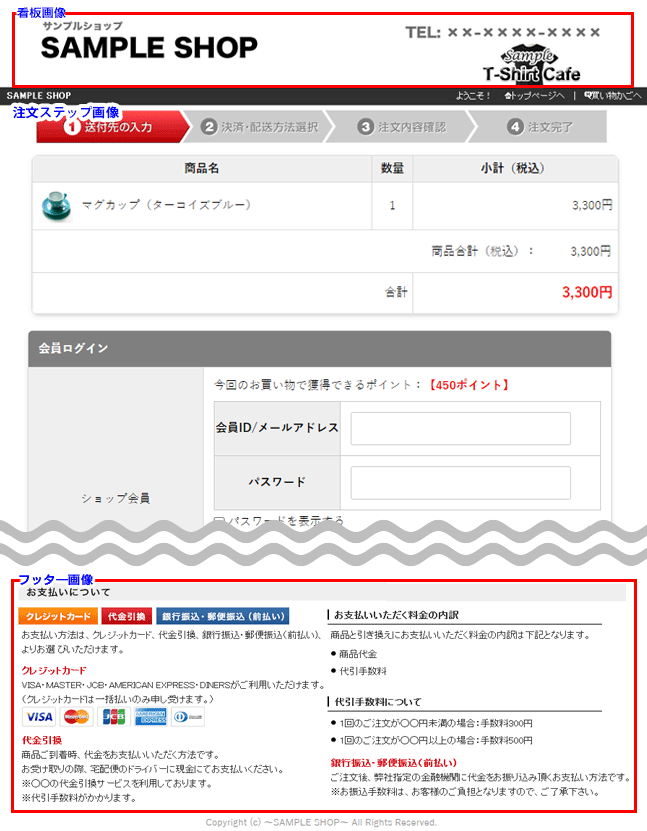The height and width of the screenshot is (831, 647).
Task: Click the ようこそ! welcome text
Action: point(473,96)
